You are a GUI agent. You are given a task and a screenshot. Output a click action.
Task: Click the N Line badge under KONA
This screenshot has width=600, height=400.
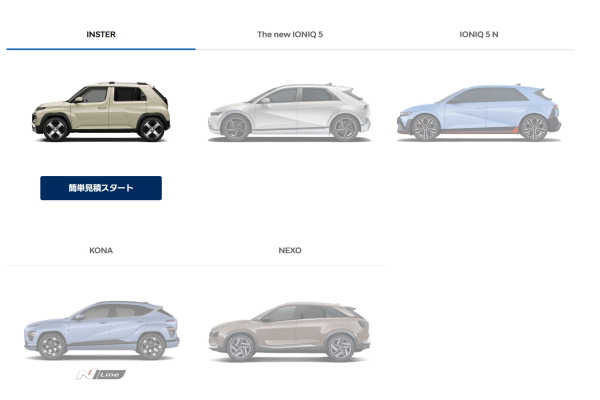(101, 374)
